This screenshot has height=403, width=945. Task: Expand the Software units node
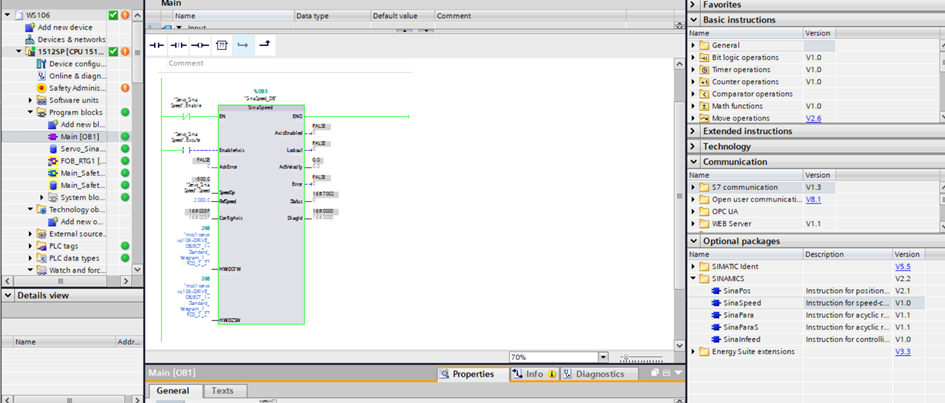(31, 100)
